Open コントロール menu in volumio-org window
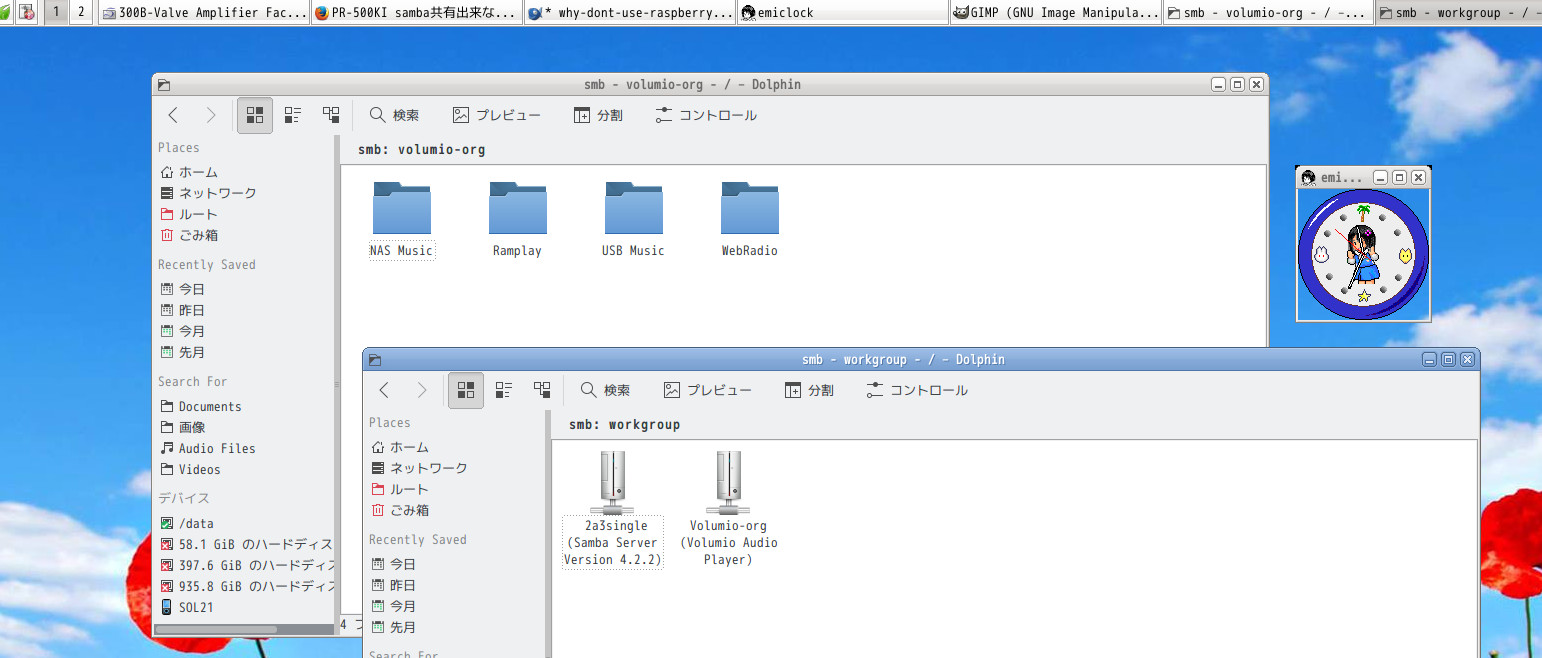This screenshot has width=1542, height=658. (706, 115)
